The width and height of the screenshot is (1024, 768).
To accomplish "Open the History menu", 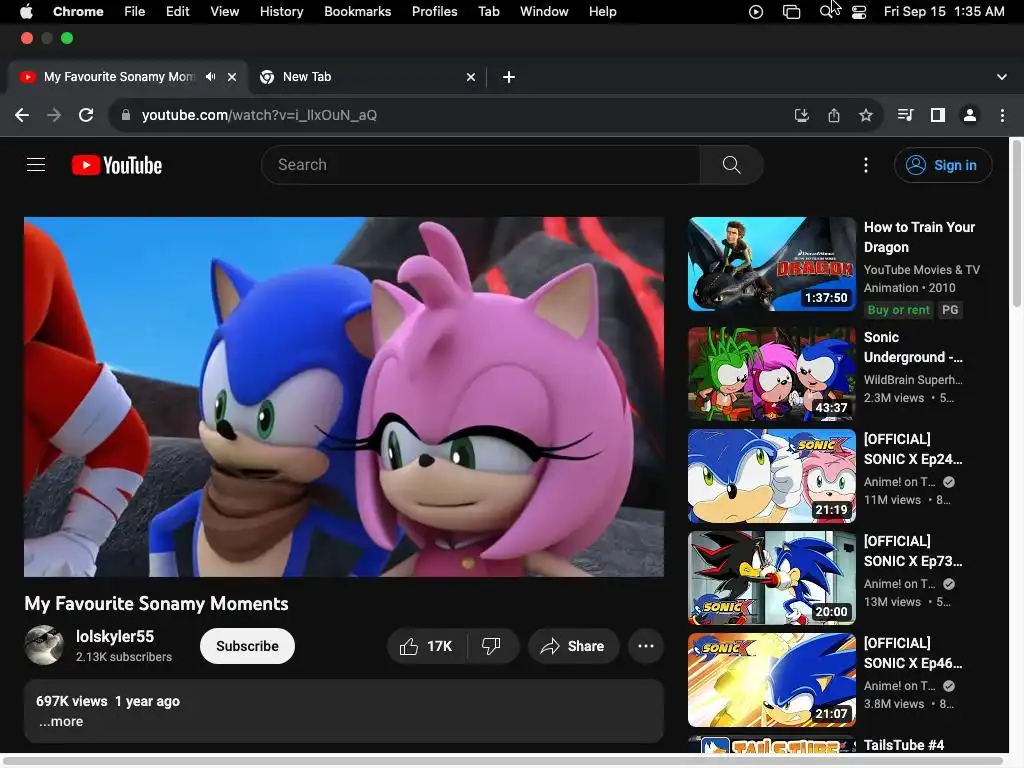I will coord(281,11).
